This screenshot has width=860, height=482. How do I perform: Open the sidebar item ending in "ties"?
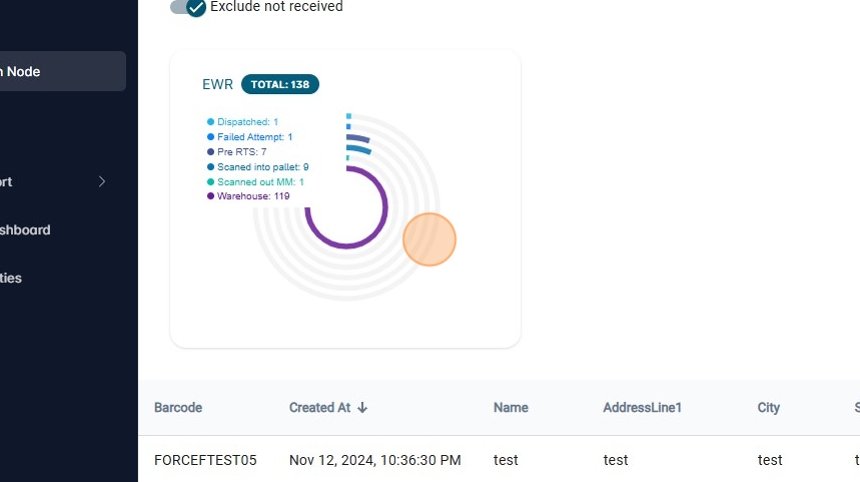tap(12, 278)
